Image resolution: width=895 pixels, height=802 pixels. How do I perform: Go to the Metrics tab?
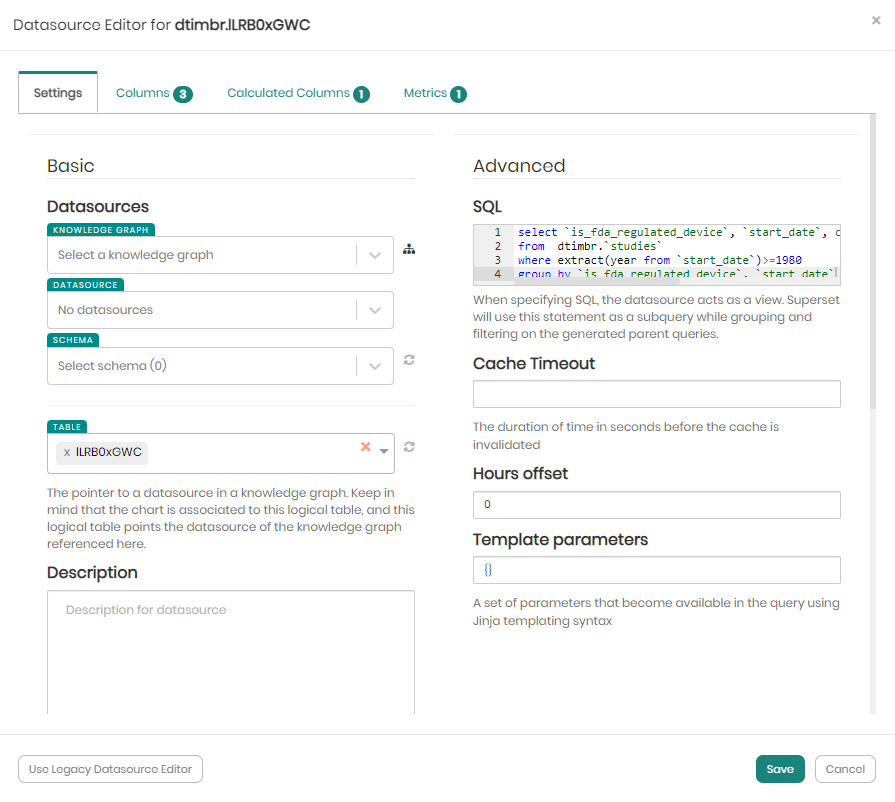434,93
